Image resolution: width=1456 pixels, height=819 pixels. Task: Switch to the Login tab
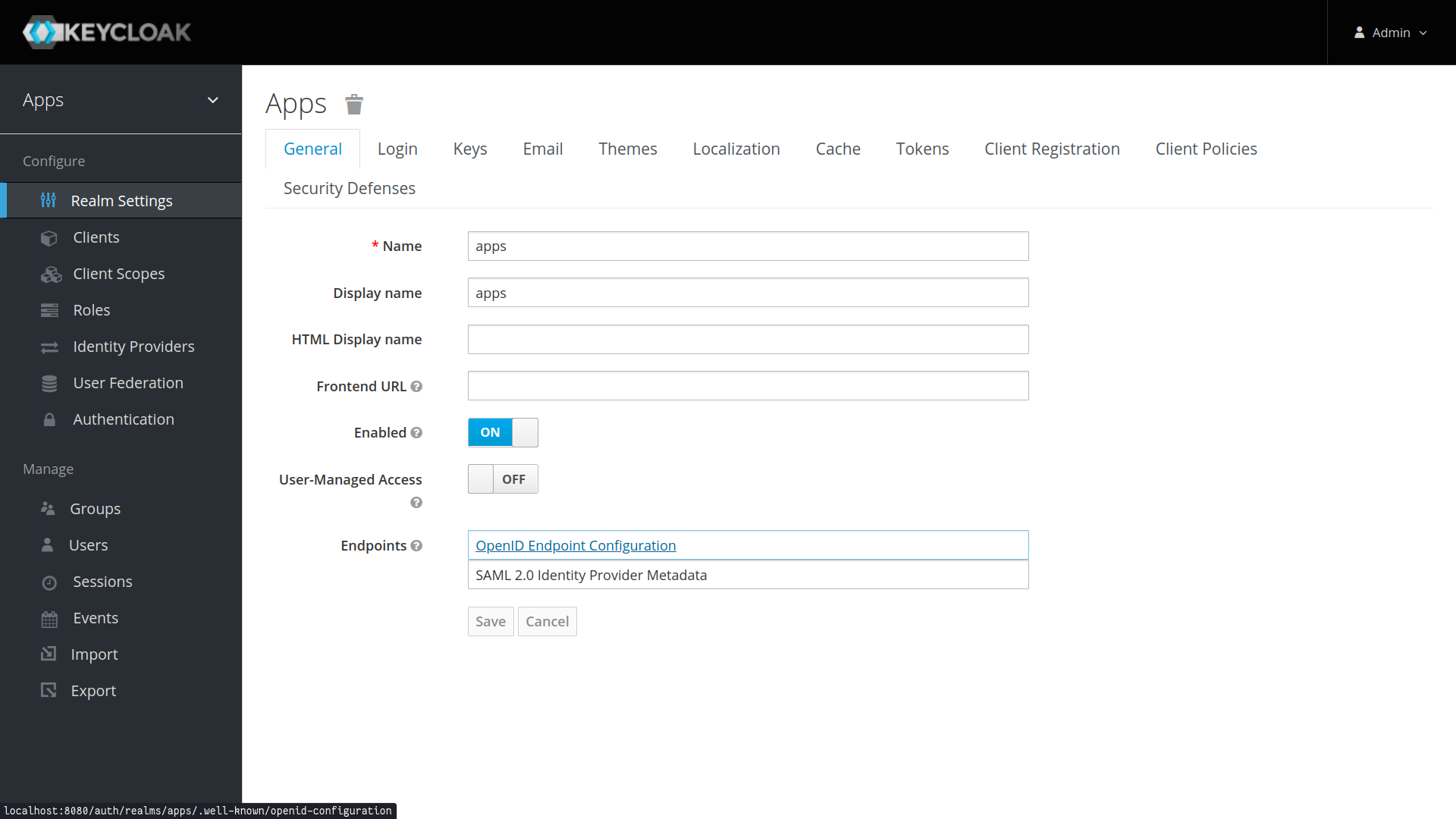point(397,149)
